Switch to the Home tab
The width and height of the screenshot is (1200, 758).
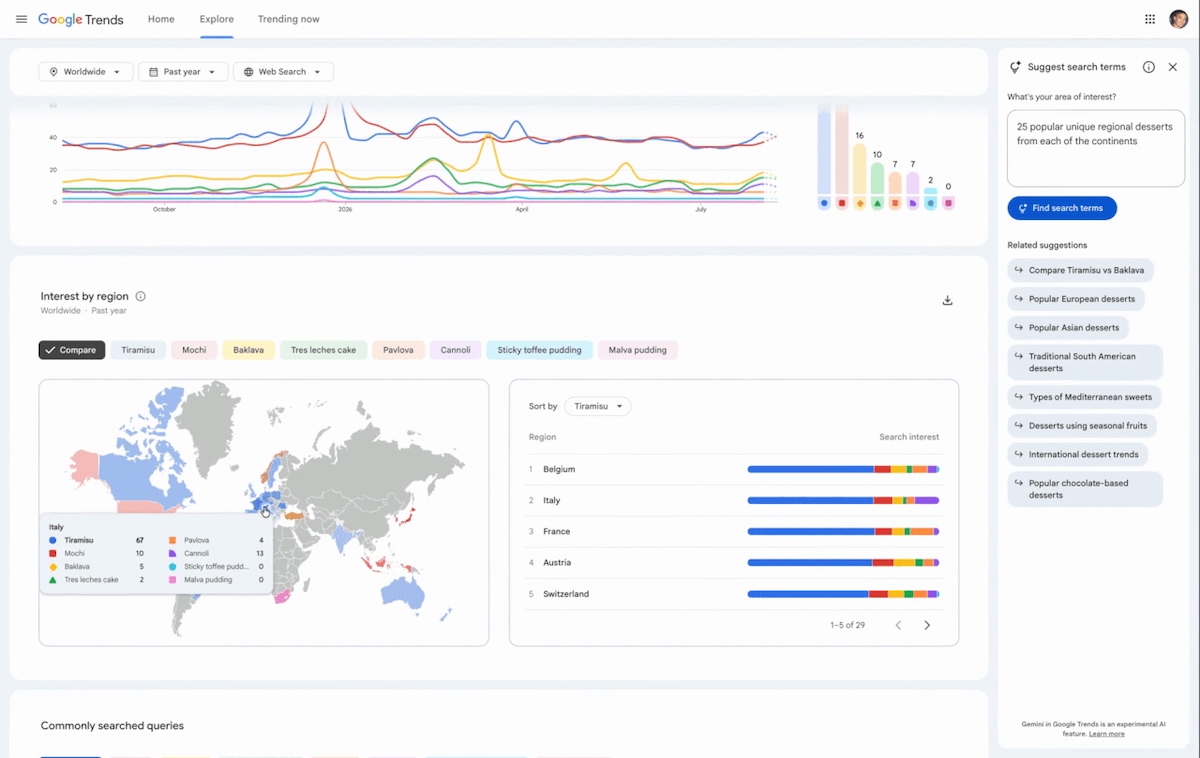pos(161,19)
